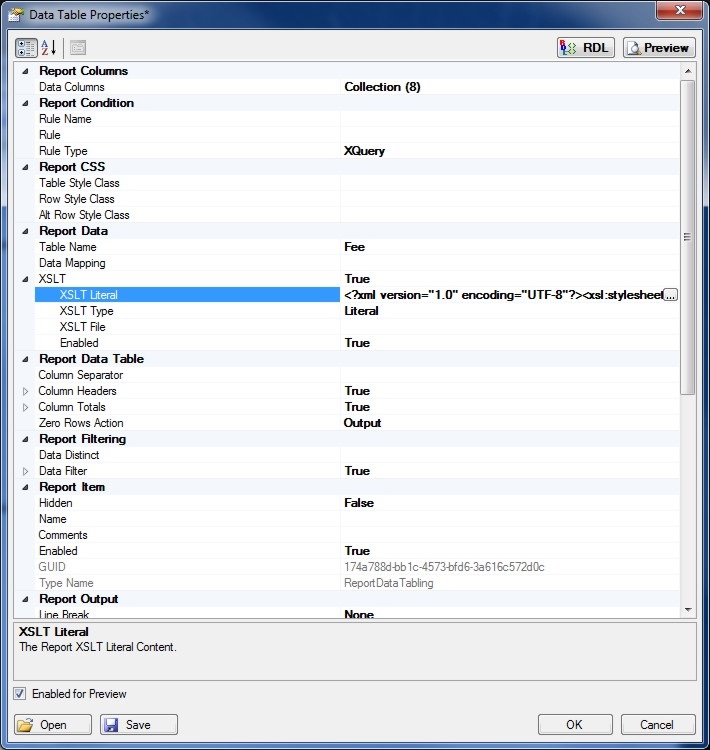Click OK to confirm properties
This screenshot has height=750, width=710.
pos(574,725)
